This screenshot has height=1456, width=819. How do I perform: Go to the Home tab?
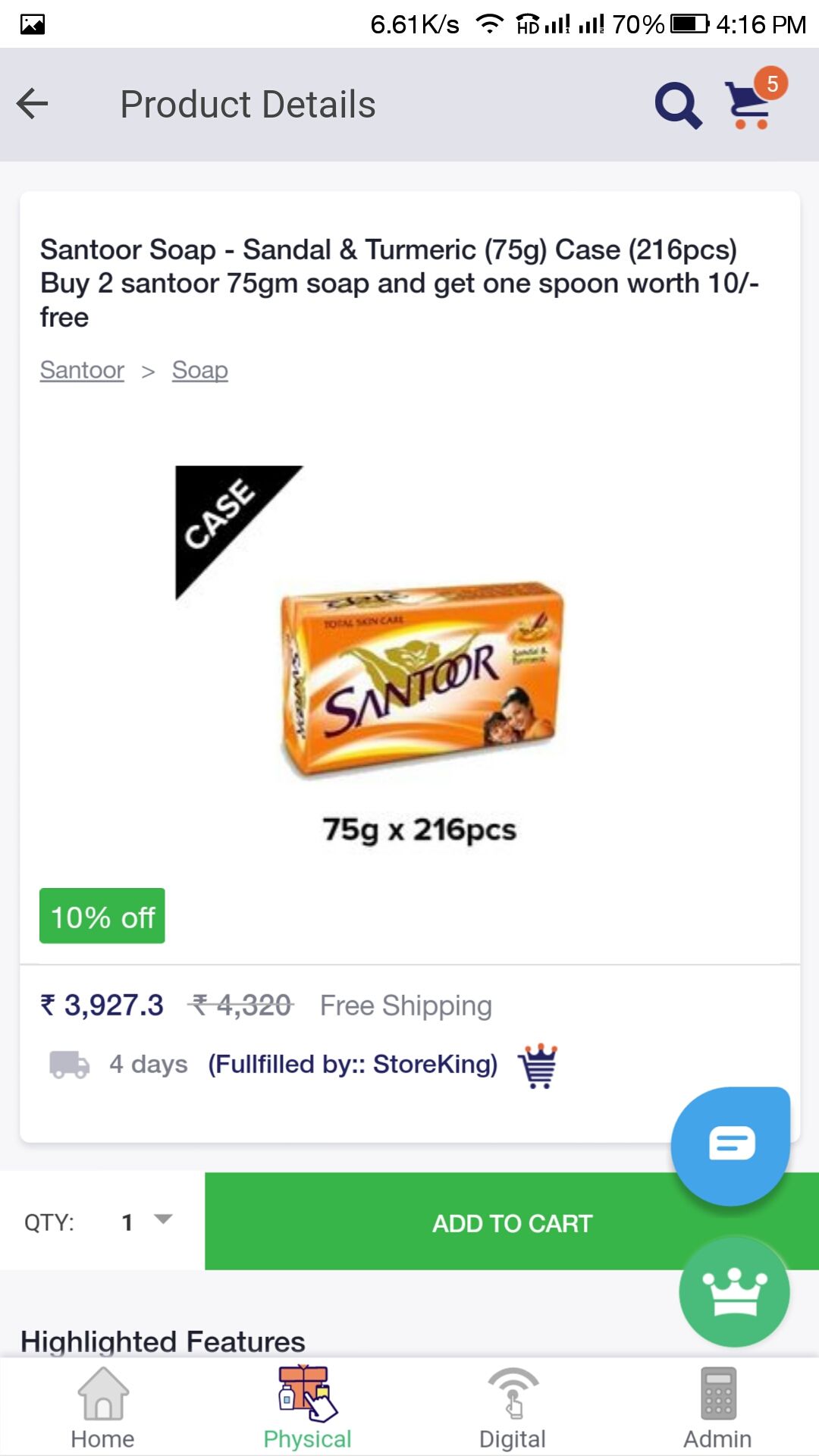click(x=102, y=1407)
